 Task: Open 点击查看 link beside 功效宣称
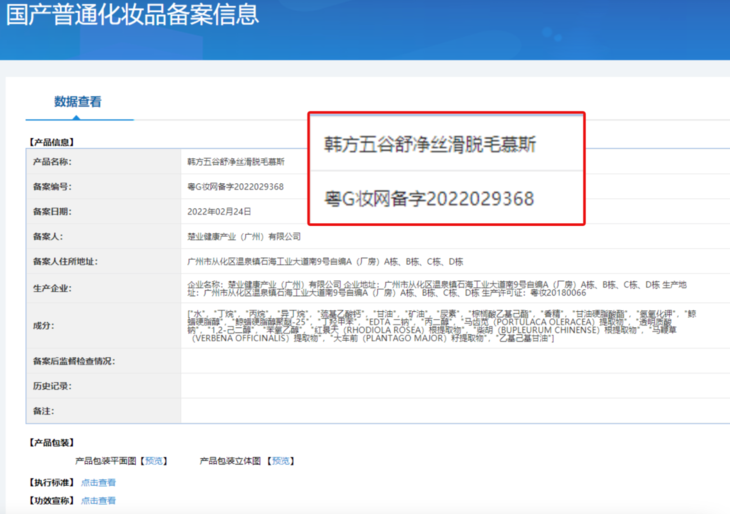pos(98,500)
